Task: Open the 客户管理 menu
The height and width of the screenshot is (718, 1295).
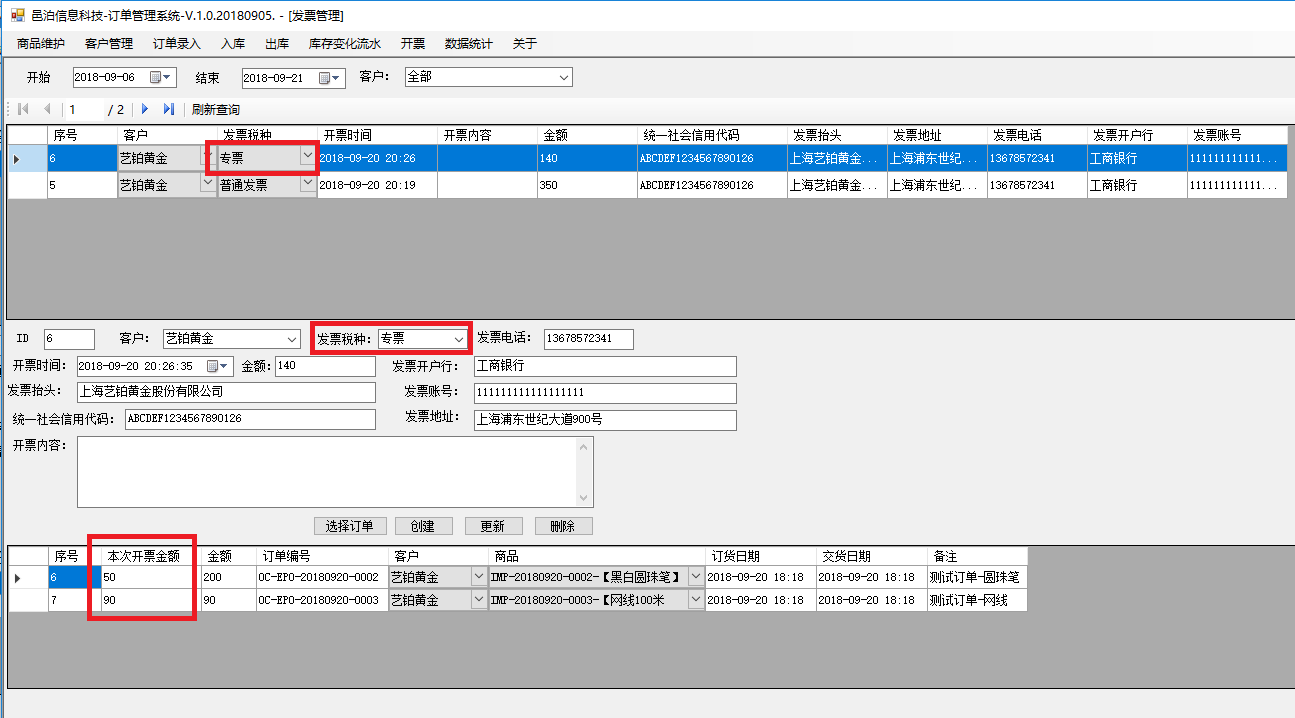Action: pos(109,44)
